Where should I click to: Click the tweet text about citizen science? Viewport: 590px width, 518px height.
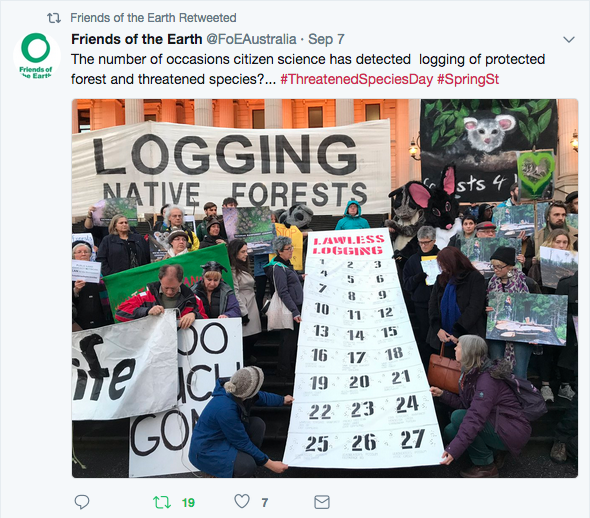point(308,69)
